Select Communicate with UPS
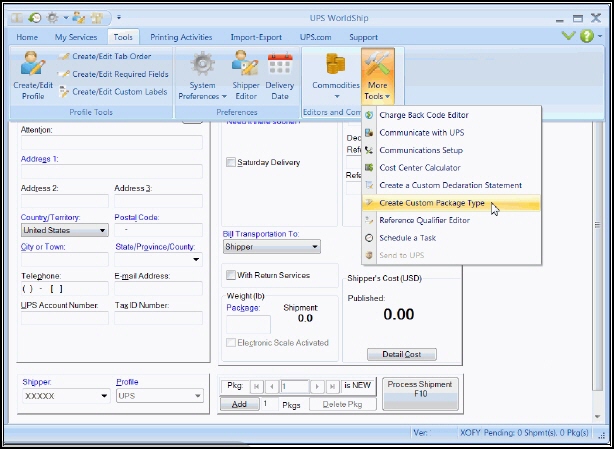Viewport: 614px width, 449px height. coord(451,133)
